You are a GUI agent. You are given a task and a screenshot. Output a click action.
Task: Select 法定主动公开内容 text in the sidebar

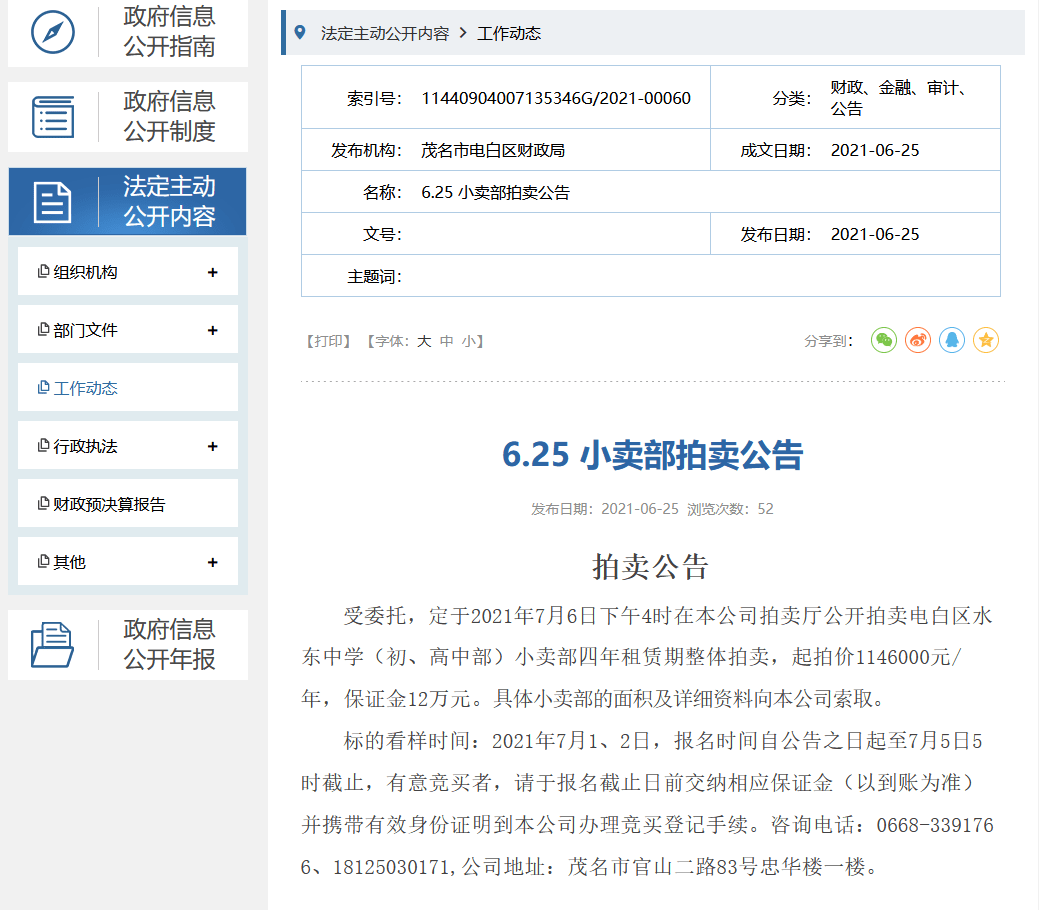pyautogui.click(x=170, y=201)
